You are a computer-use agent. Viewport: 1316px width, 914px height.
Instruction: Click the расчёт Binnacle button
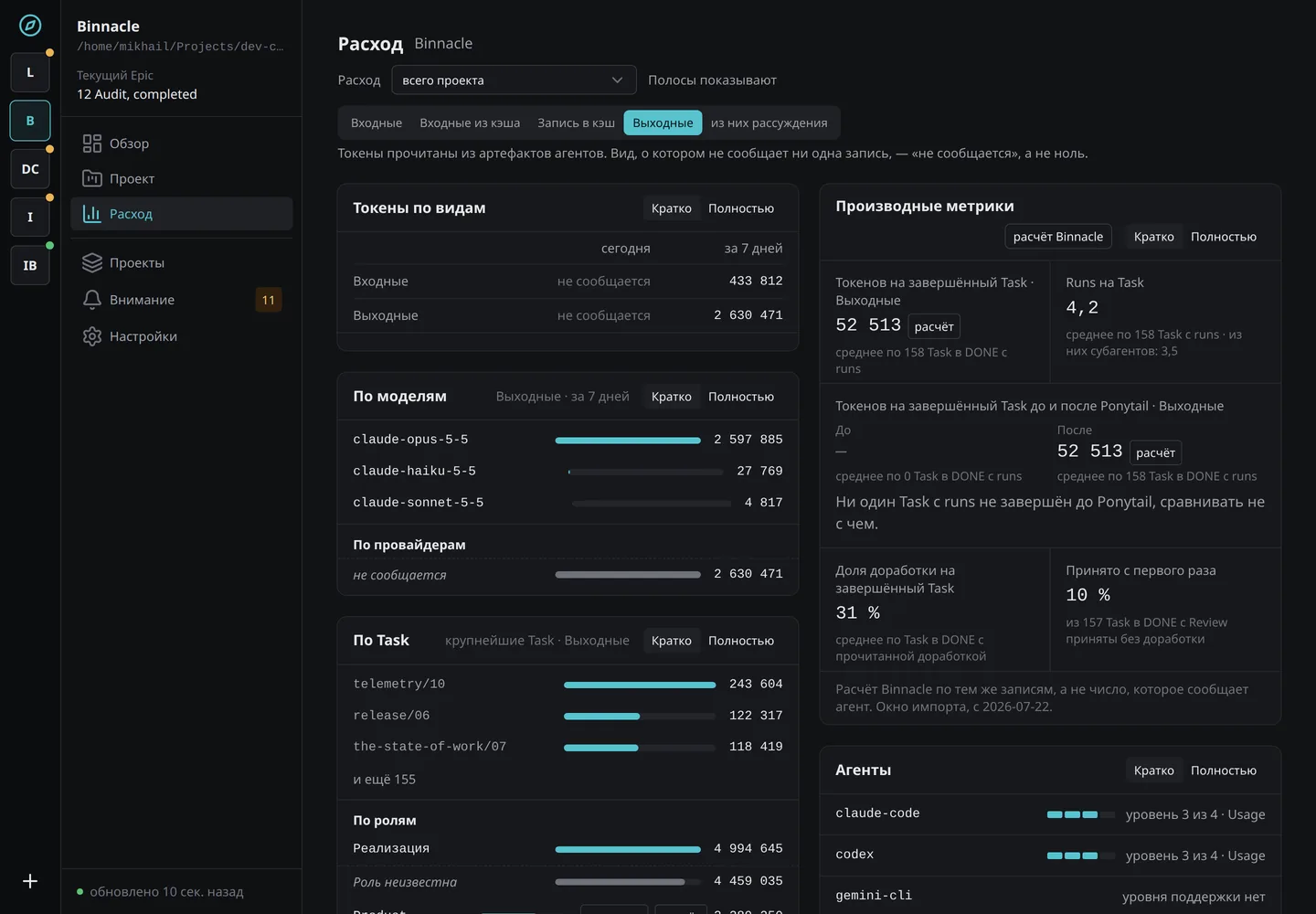pyautogui.click(x=1058, y=237)
